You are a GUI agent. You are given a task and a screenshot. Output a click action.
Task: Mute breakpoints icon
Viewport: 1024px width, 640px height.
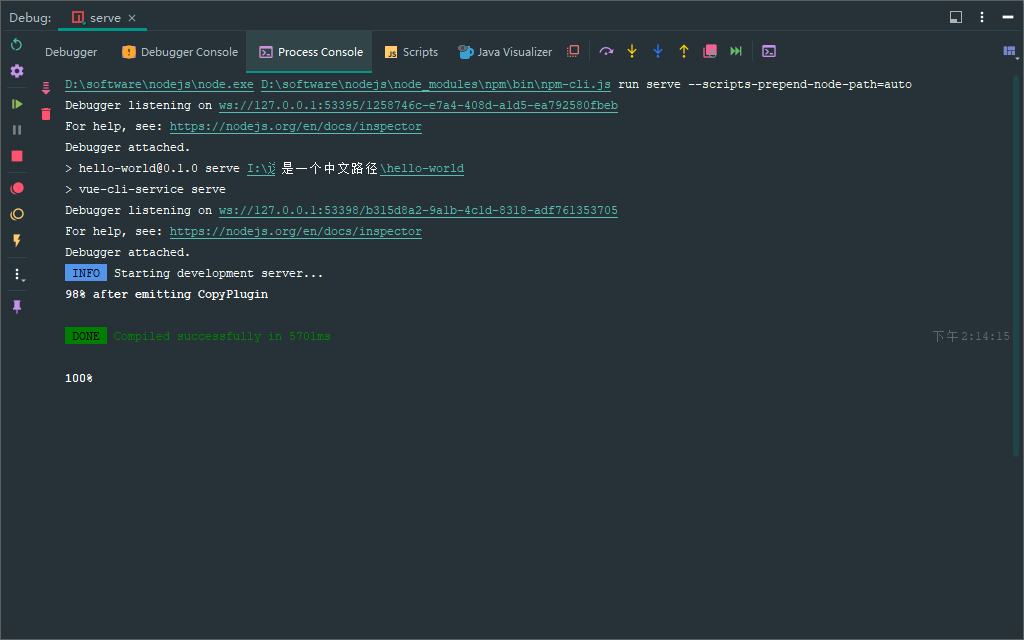click(x=17, y=214)
